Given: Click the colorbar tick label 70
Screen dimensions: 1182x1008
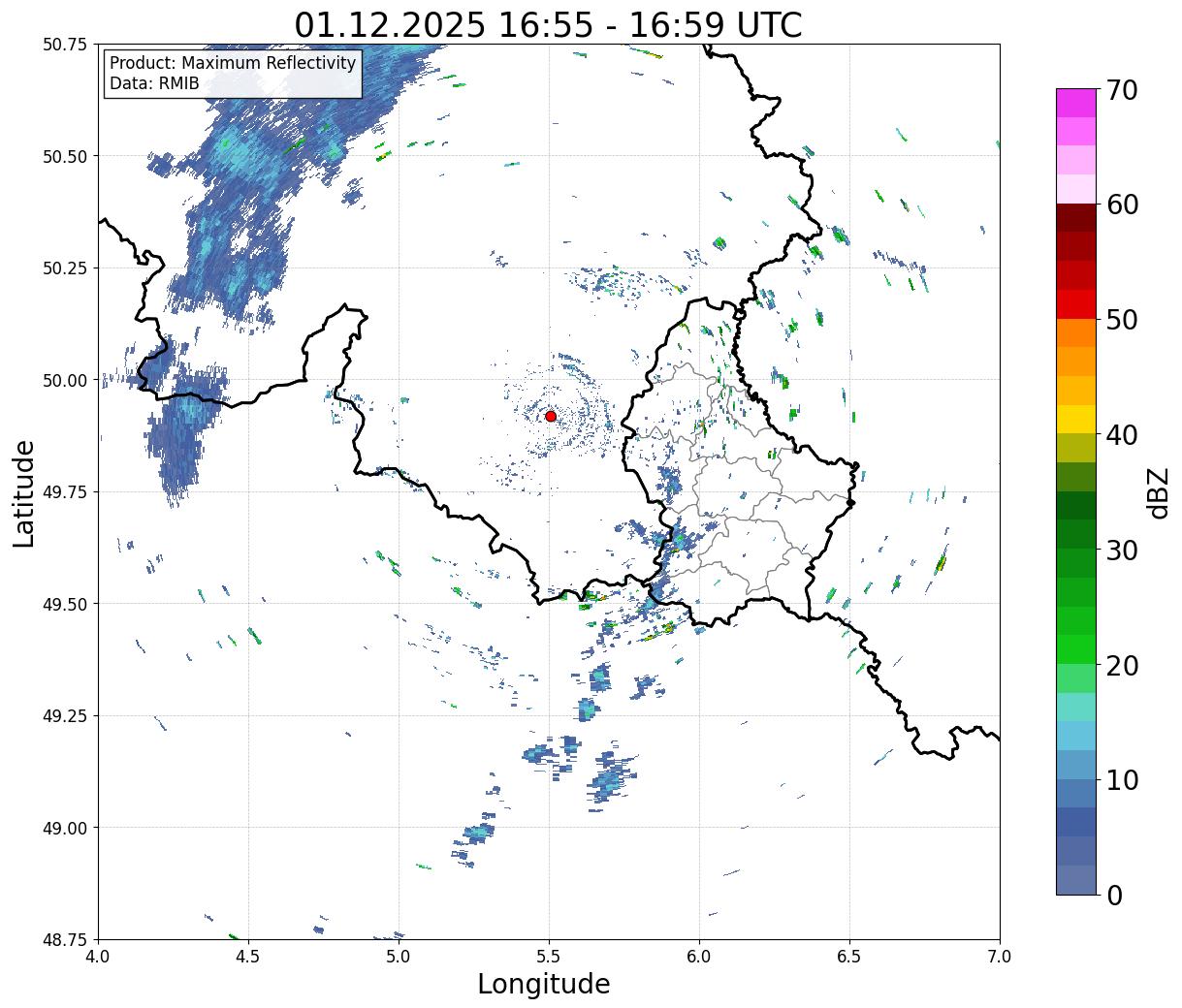Looking at the screenshot, I should [x=1121, y=90].
